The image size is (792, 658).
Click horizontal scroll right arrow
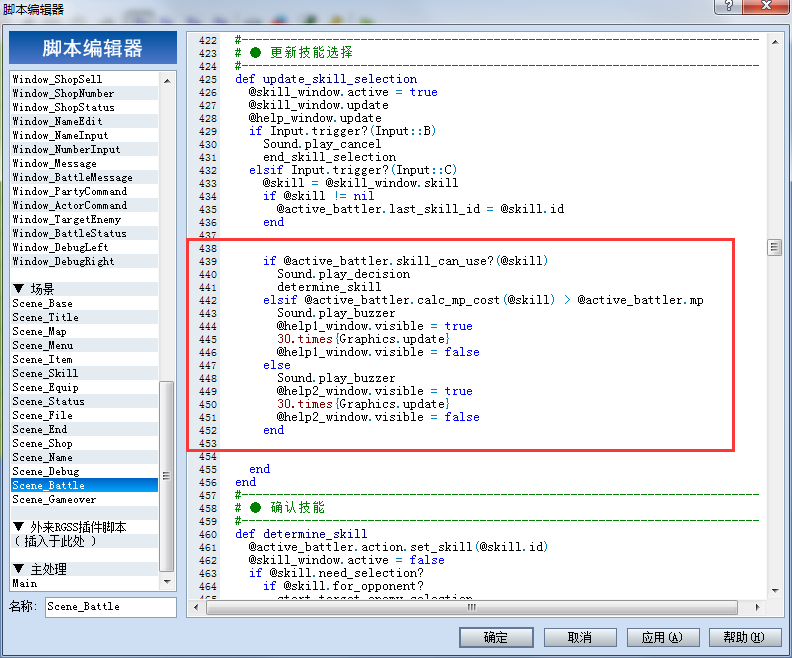(758, 608)
